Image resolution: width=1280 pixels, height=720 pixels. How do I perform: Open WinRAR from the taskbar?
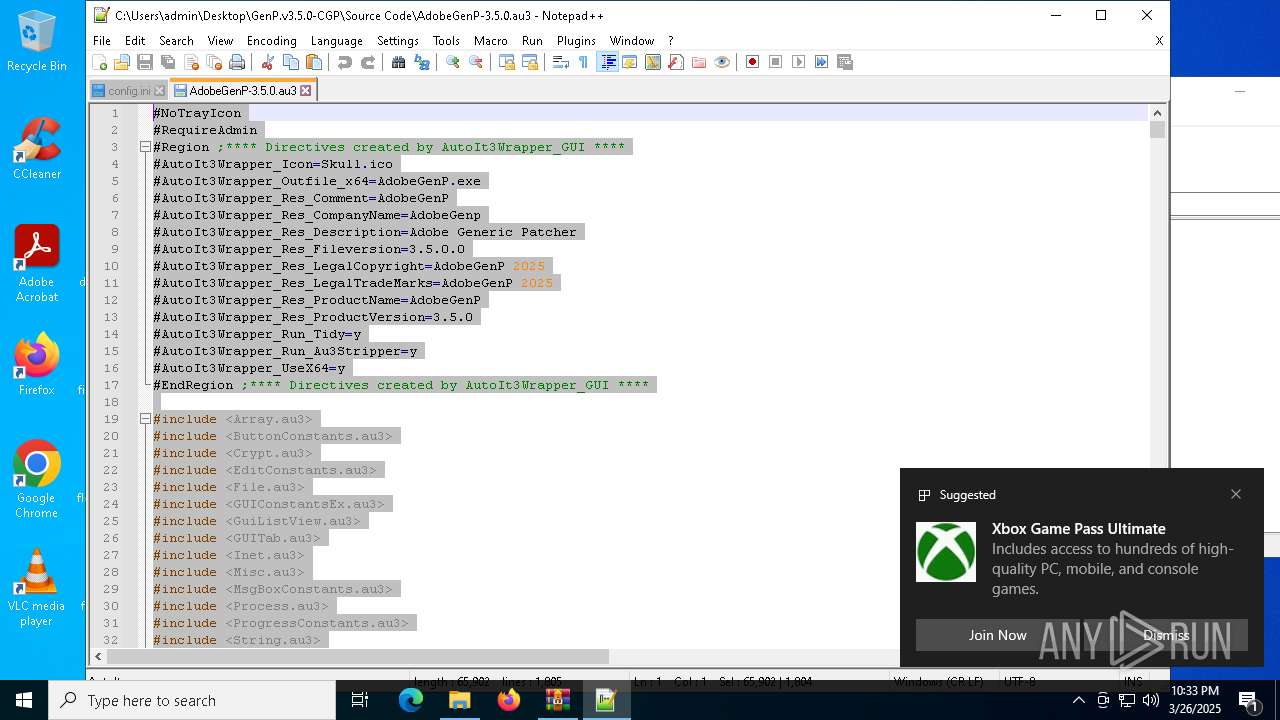[557, 700]
